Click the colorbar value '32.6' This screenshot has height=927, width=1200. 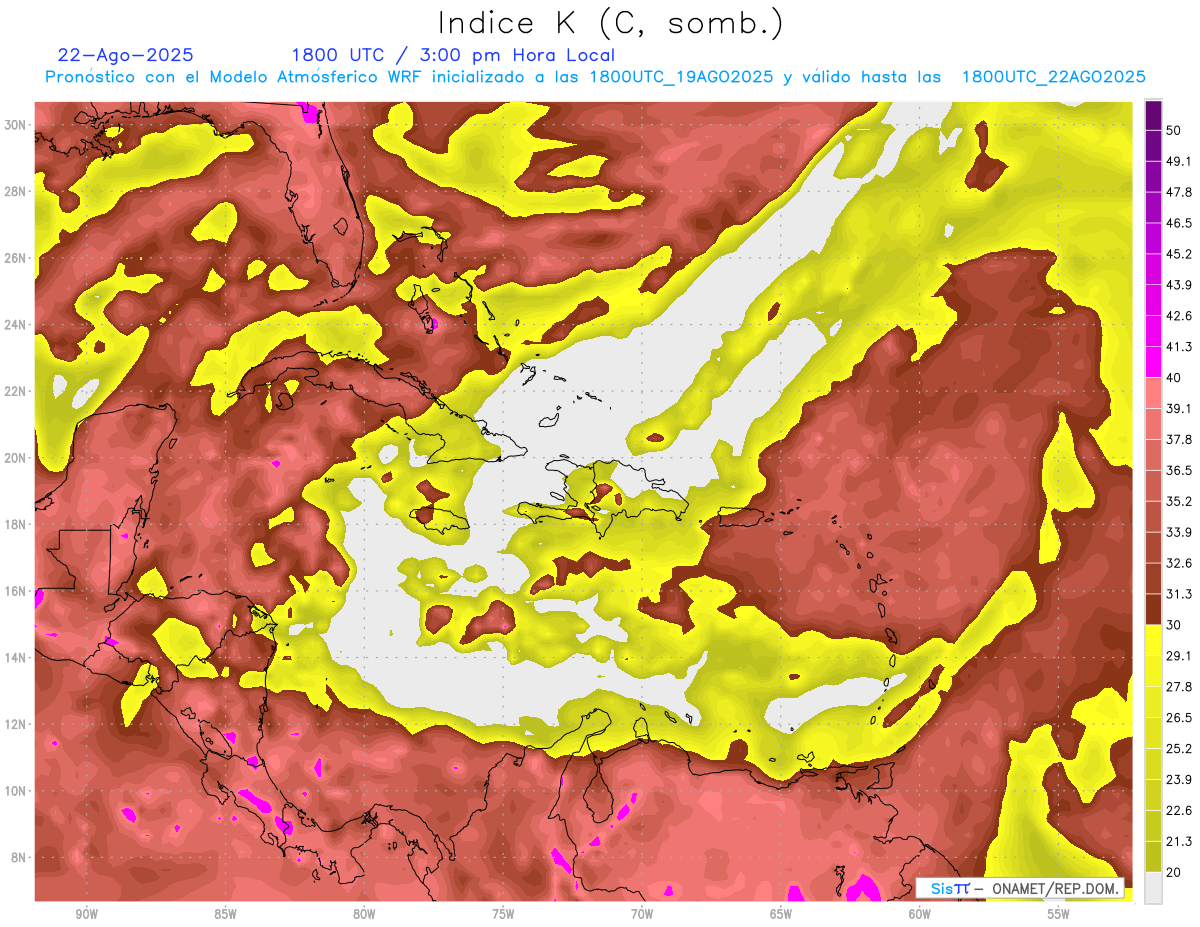[x=1178, y=563]
